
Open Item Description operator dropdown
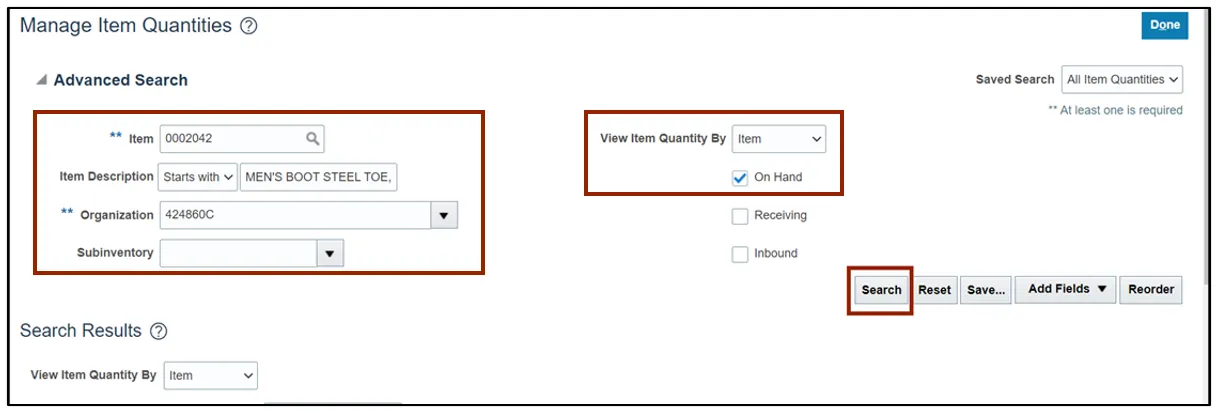(x=198, y=177)
